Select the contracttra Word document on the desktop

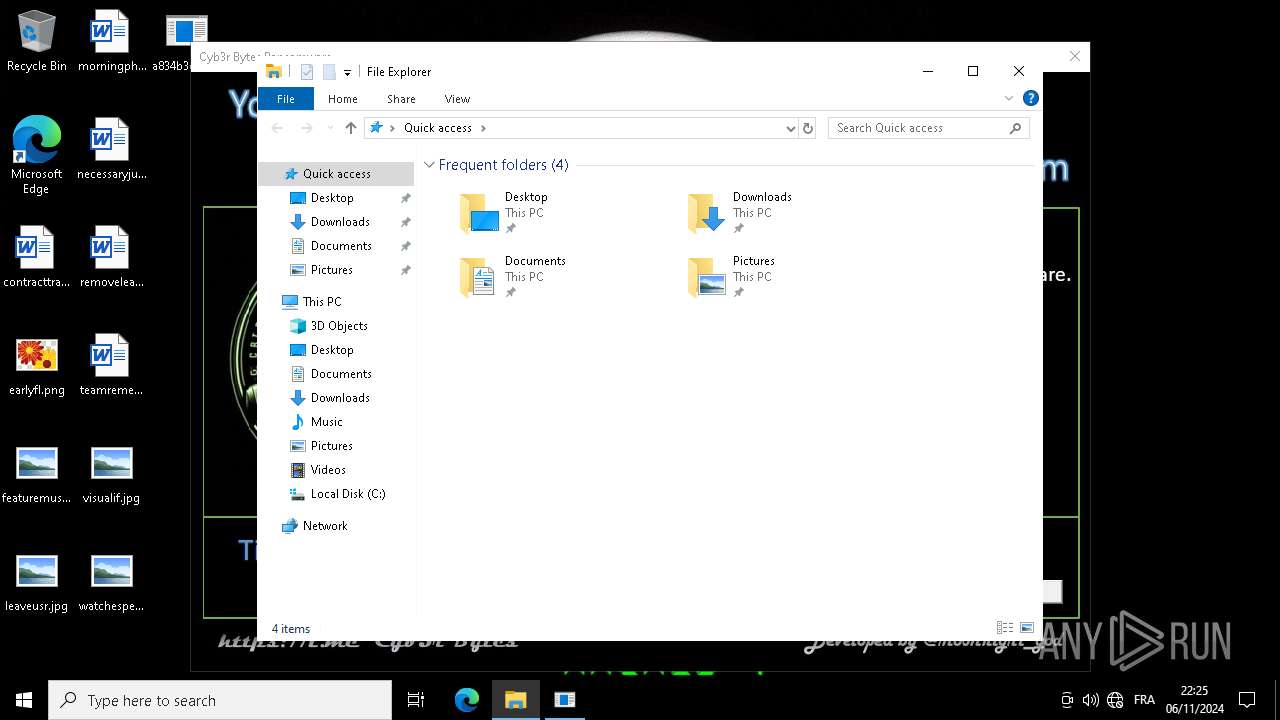(x=37, y=257)
